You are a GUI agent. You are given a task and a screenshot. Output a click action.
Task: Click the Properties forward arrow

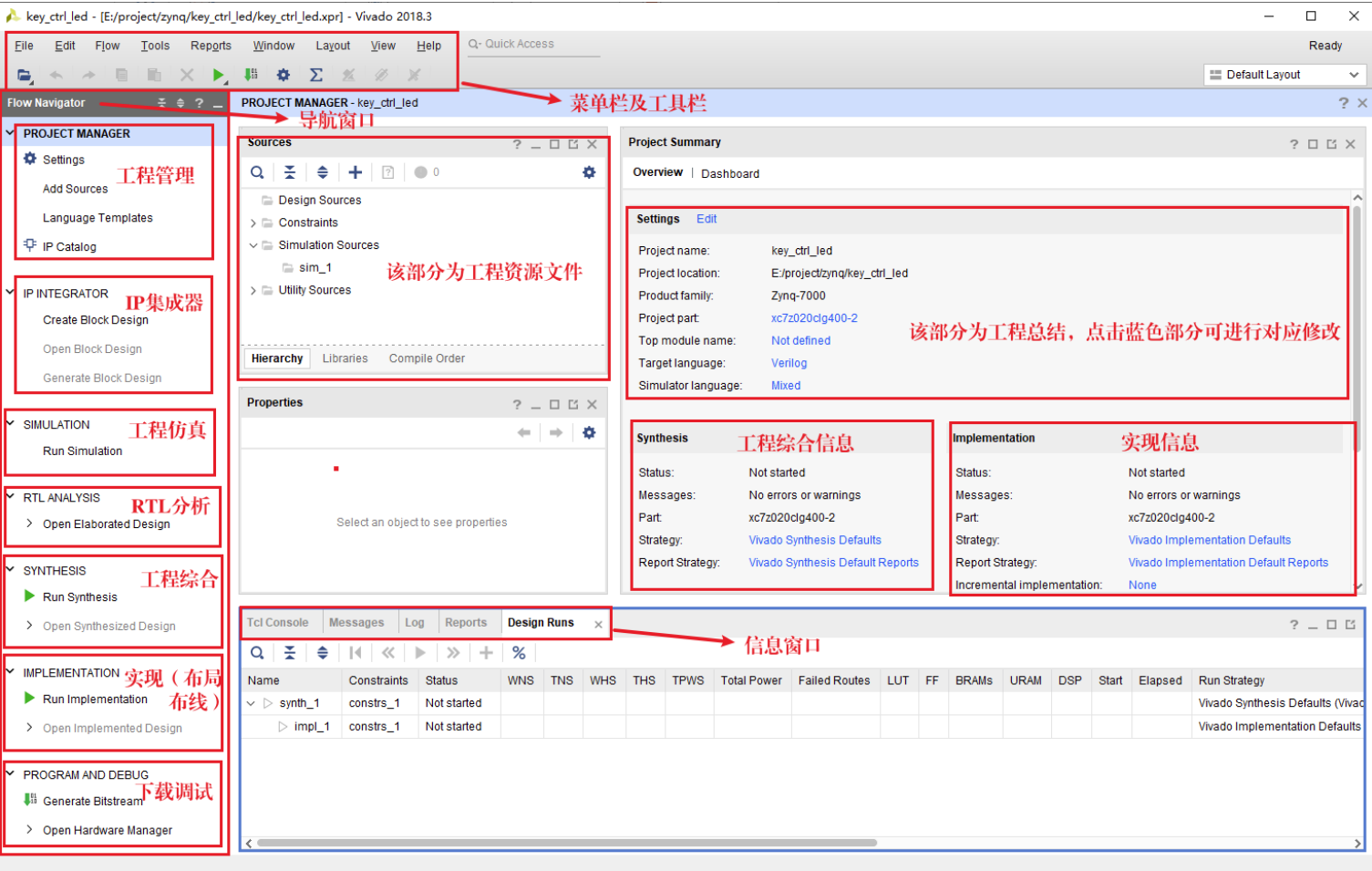[x=556, y=432]
